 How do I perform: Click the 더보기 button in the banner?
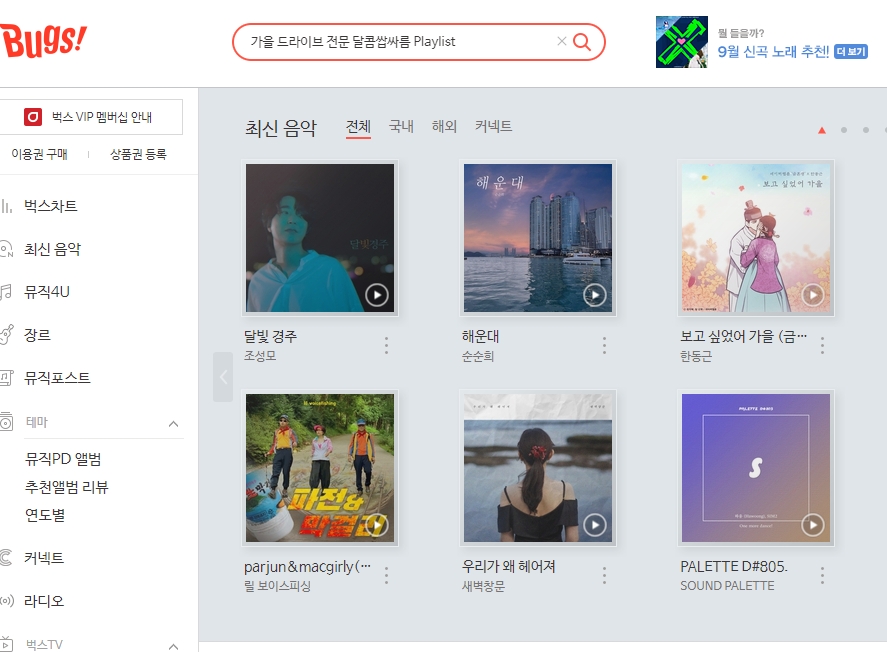tap(851, 51)
